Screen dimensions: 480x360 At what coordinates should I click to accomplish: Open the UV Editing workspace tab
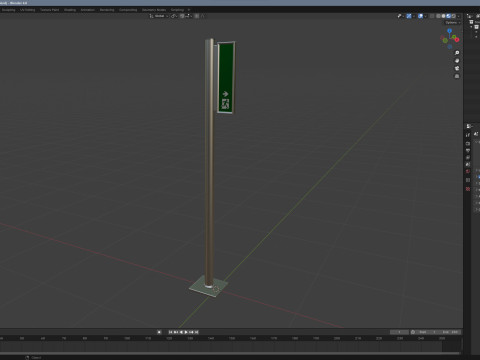27,10
